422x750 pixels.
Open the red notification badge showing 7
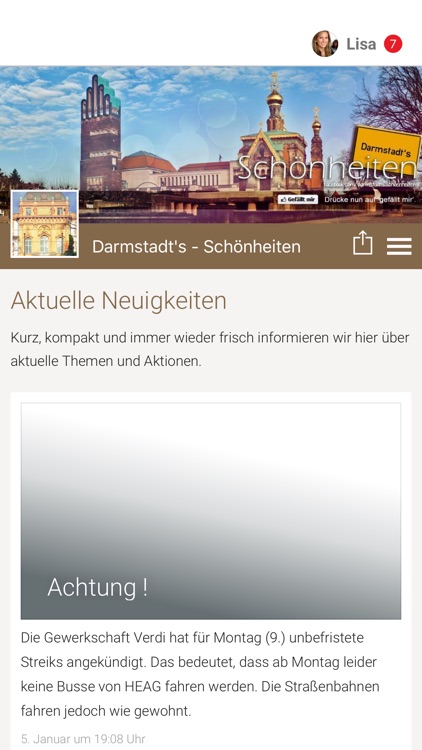pyautogui.click(x=393, y=44)
